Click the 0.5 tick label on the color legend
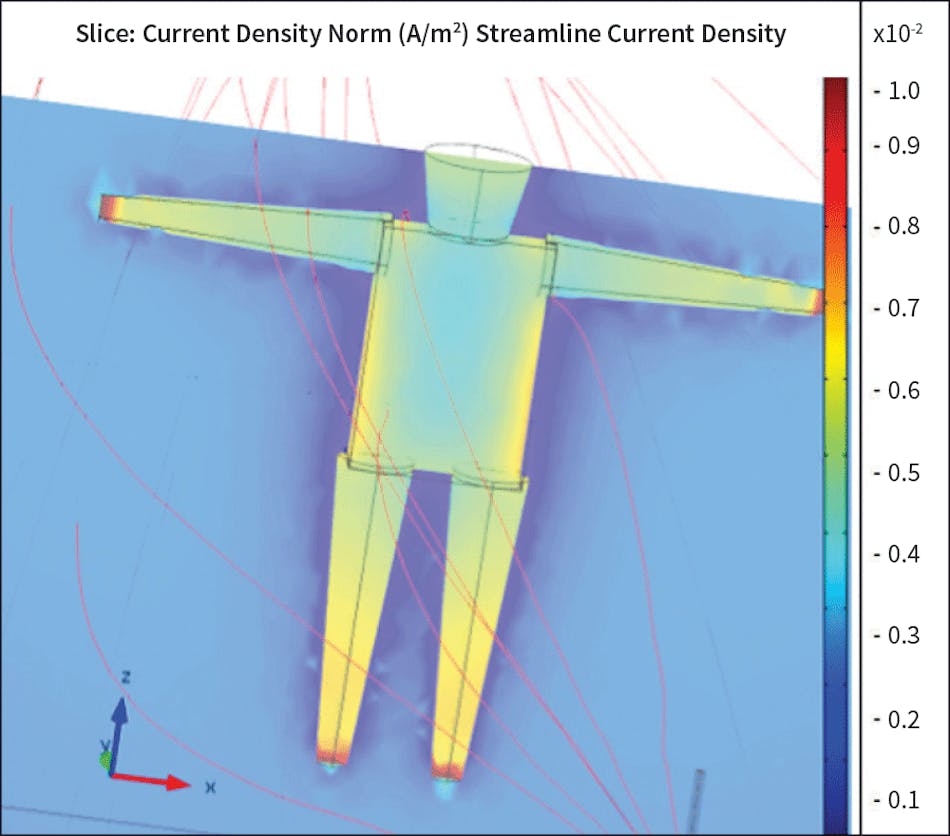The width and height of the screenshot is (950, 836). [896, 472]
